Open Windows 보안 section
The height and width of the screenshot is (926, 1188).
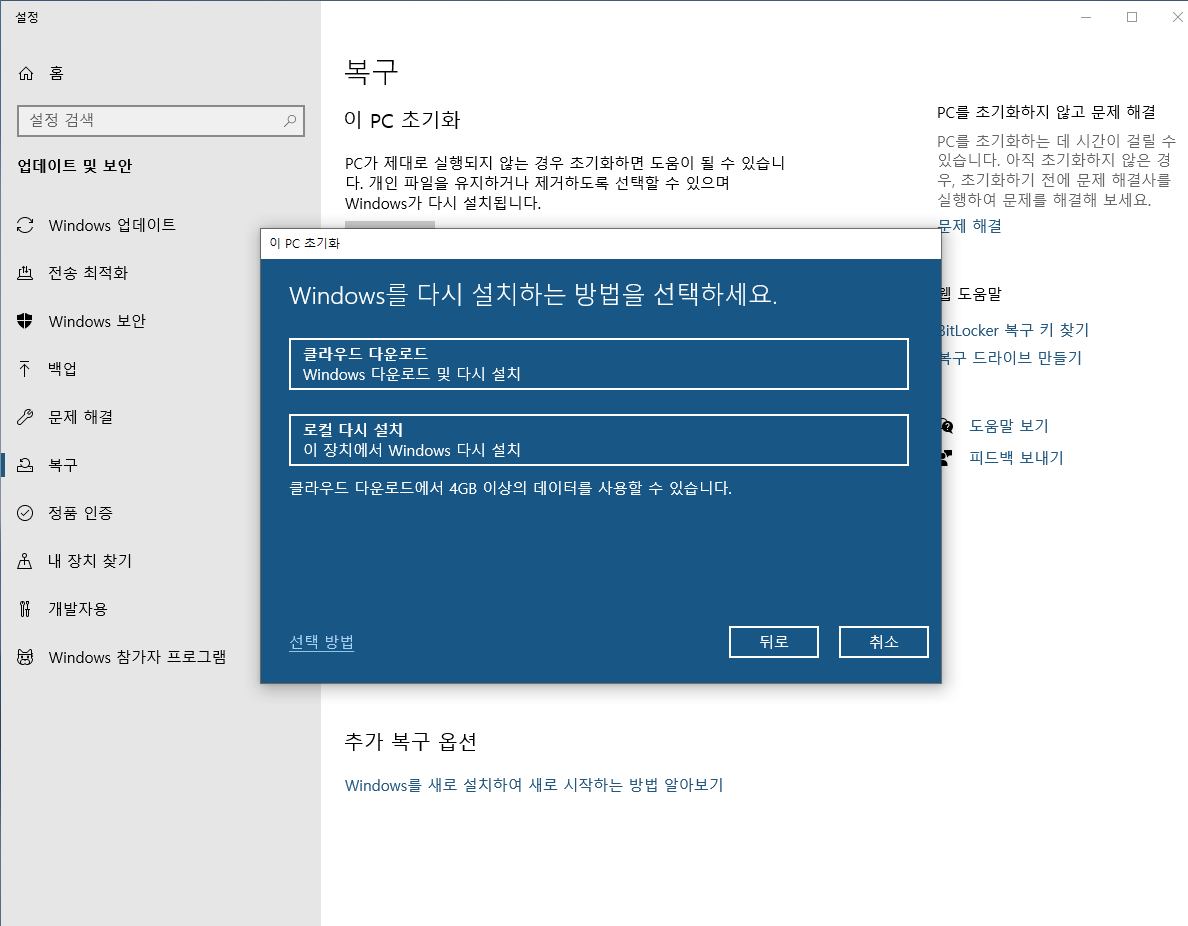97,321
